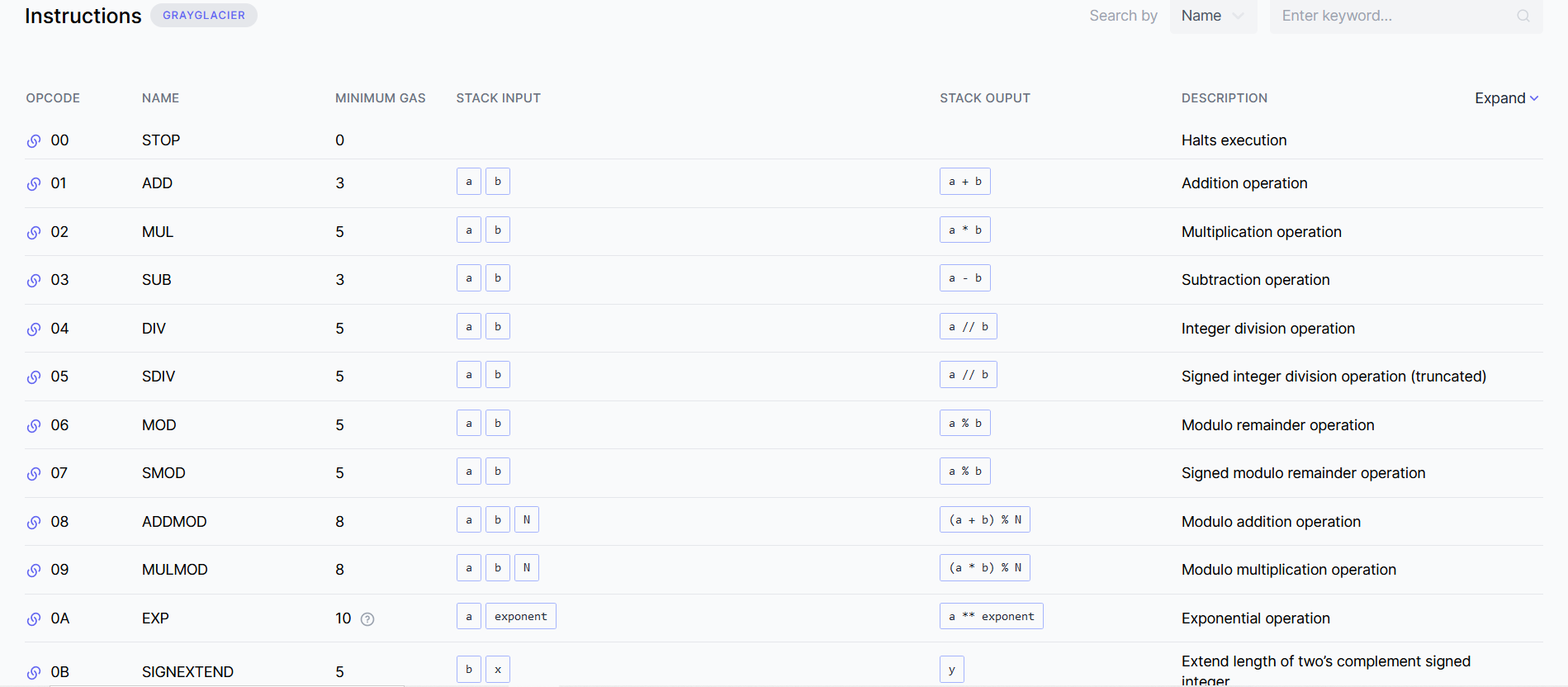Click the link icon next to opcode 02 MUL
1568x687 pixels.
34,233
